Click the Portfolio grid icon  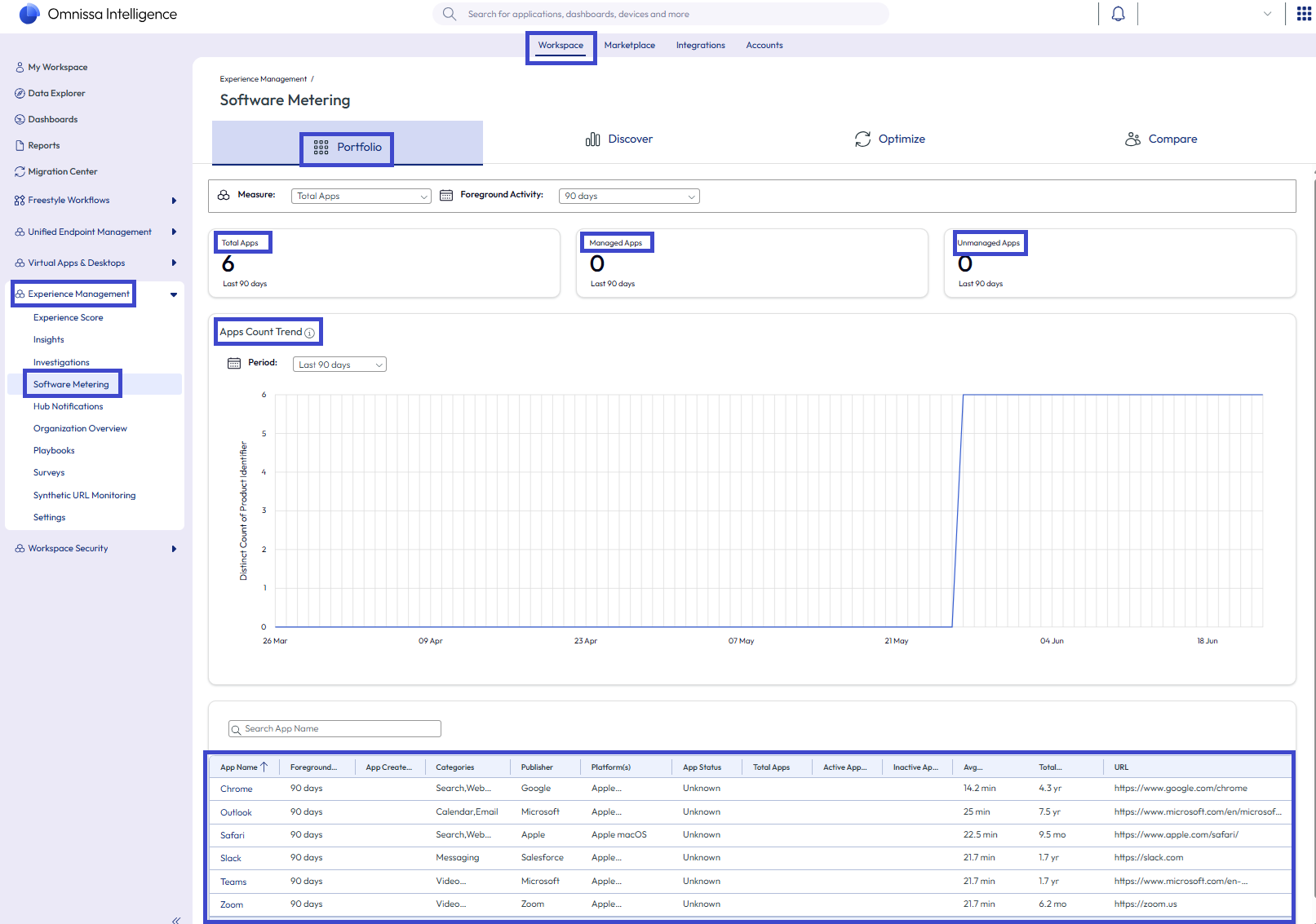coord(321,147)
